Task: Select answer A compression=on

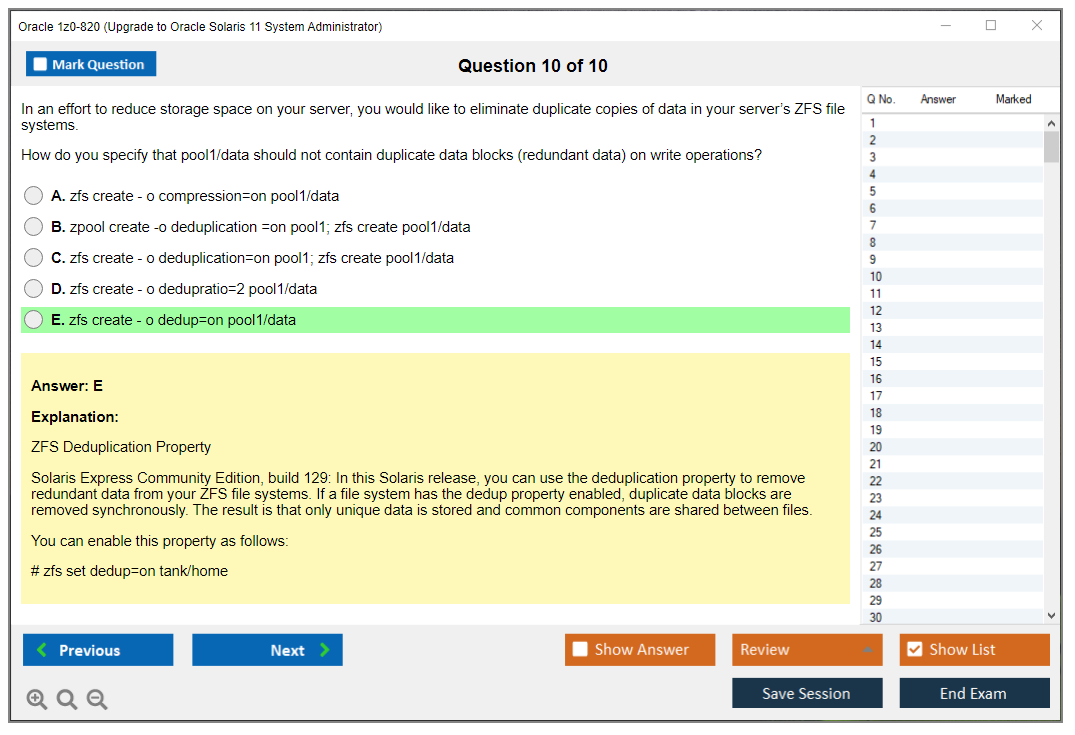Action: 34,196
